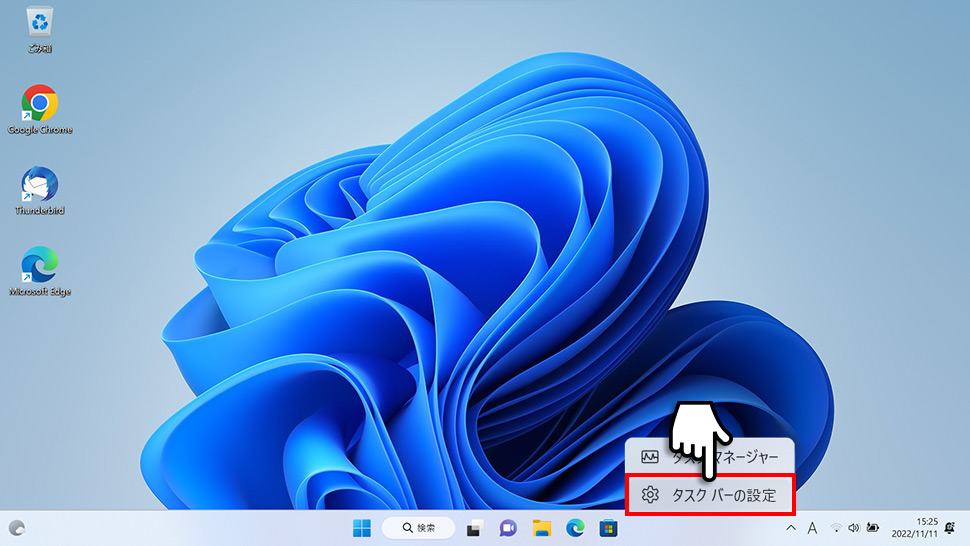The height and width of the screenshot is (546, 970).
Task: Open Task View in the taskbar
Action: [x=477, y=527]
